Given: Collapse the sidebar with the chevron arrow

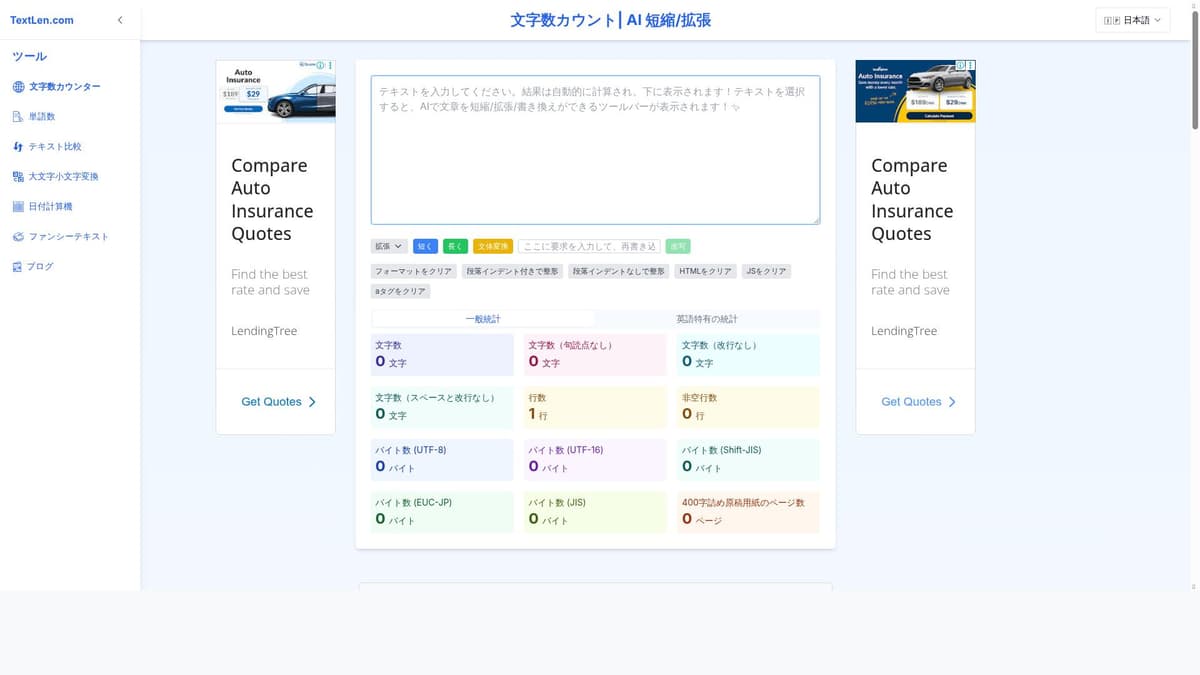Looking at the screenshot, I should pyautogui.click(x=120, y=20).
